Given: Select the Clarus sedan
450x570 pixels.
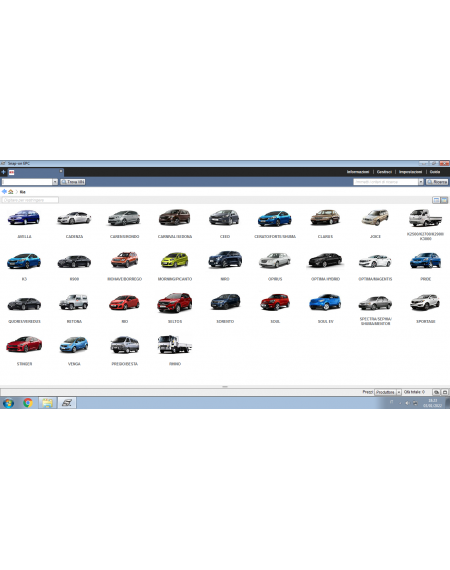Looking at the screenshot, I should (325, 217).
